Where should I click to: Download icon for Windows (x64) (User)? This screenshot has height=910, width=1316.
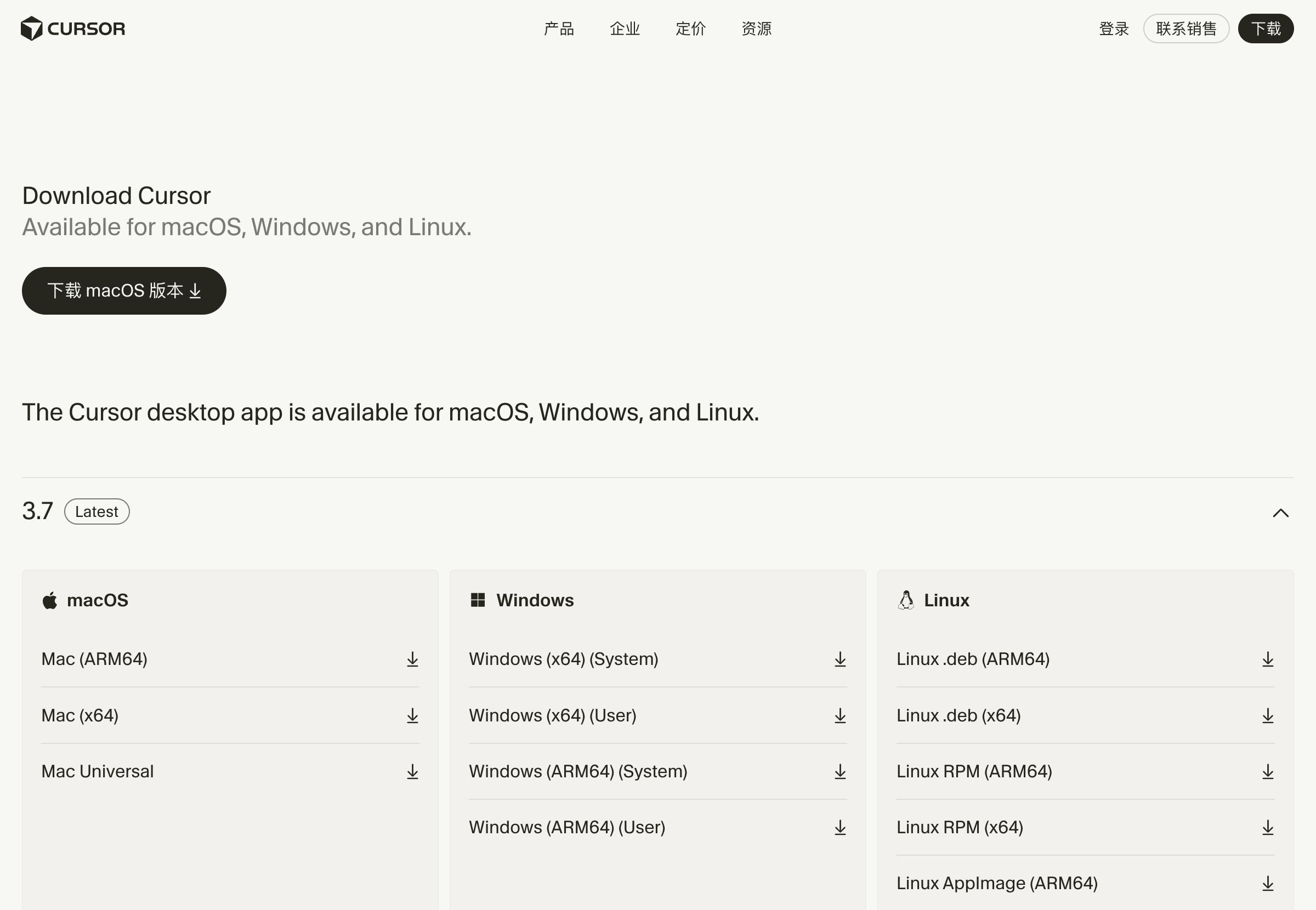click(x=840, y=715)
